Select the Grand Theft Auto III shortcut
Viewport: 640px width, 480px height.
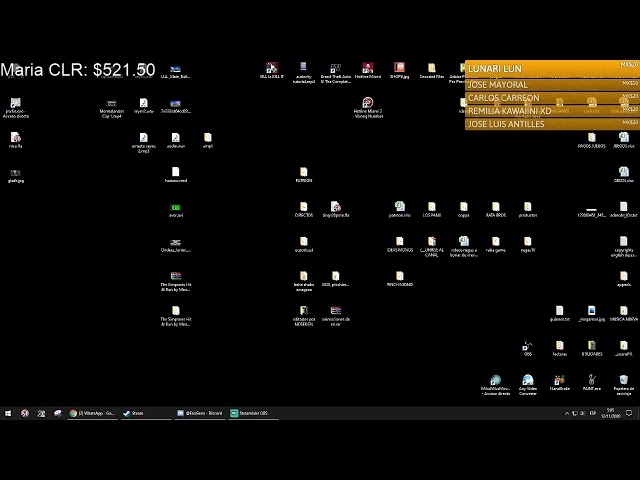336,73
